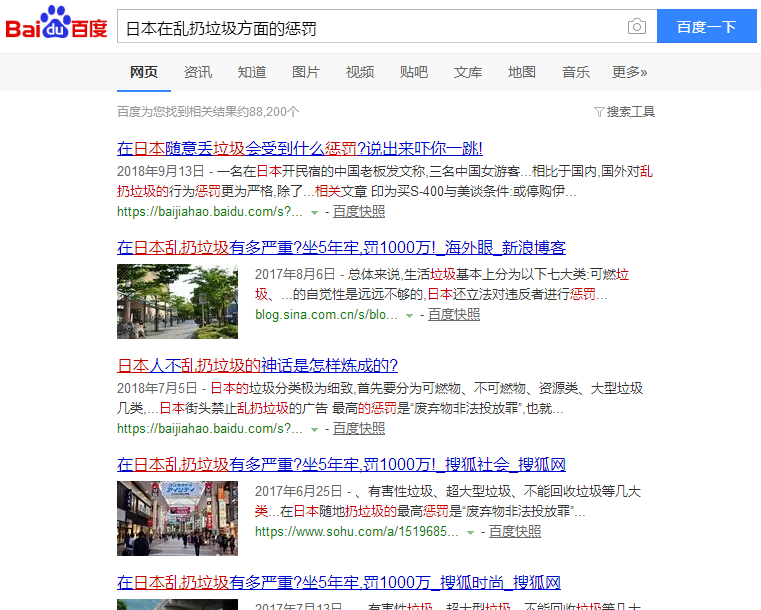Open street trees thumbnail of Sina result
This screenshot has width=761, height=610.
(178, 301)
